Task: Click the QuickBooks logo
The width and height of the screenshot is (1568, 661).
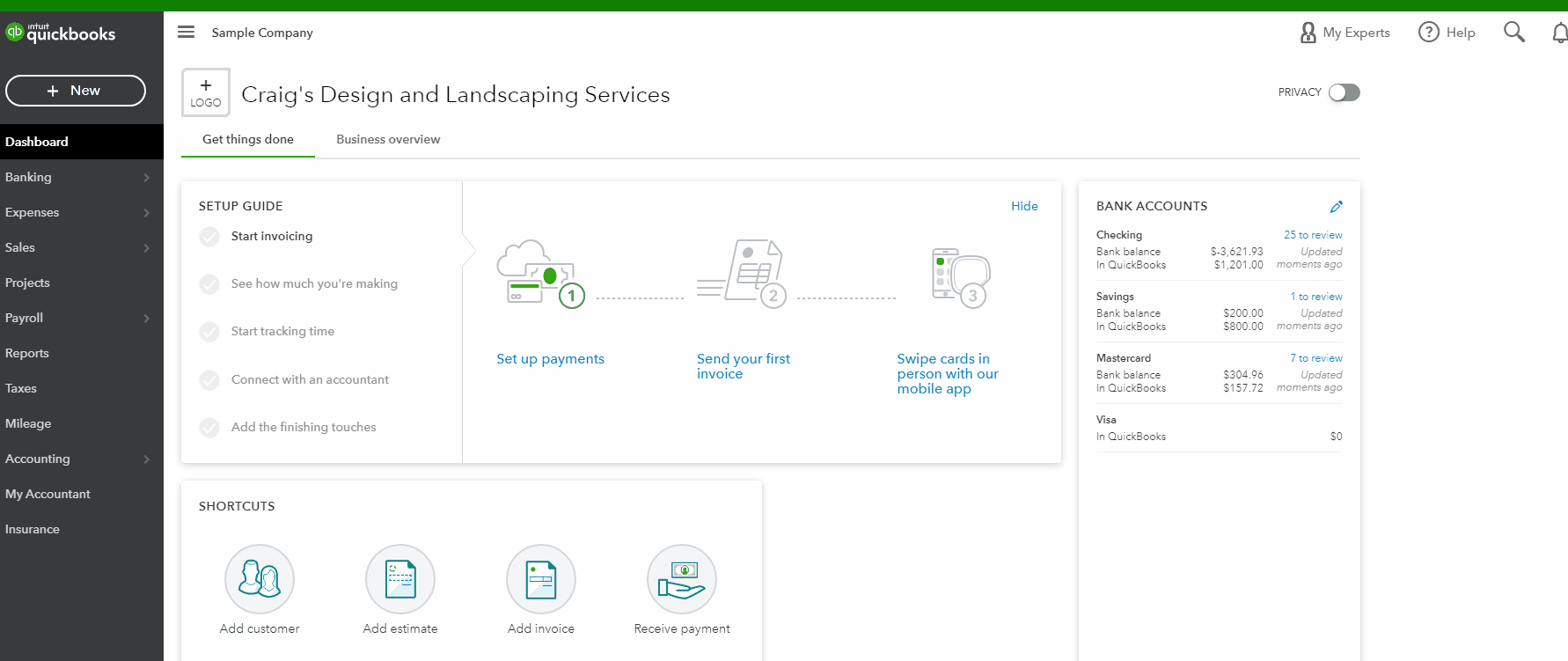Action: (x=61, y=33)
